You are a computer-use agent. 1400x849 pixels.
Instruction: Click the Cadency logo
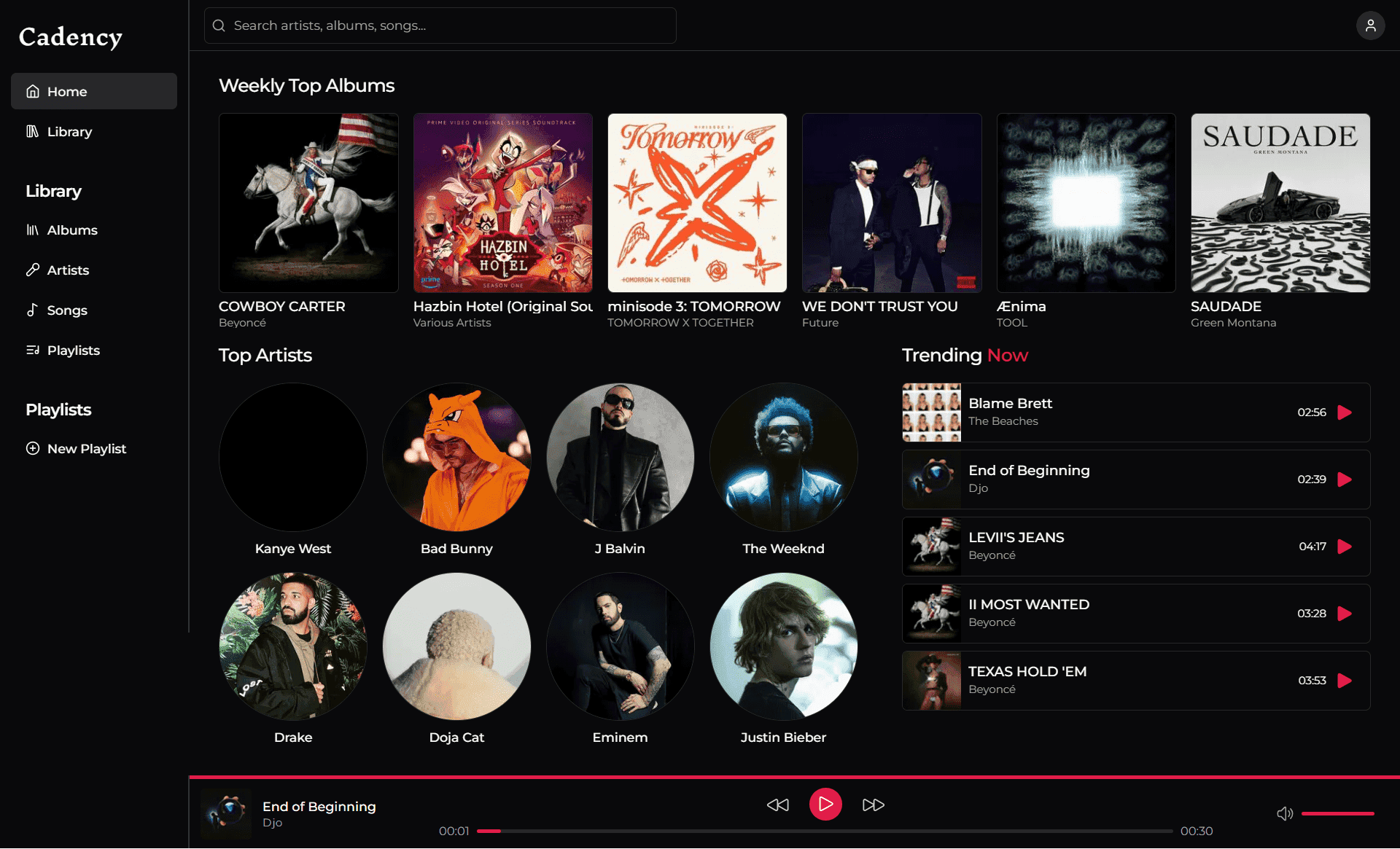71,36
